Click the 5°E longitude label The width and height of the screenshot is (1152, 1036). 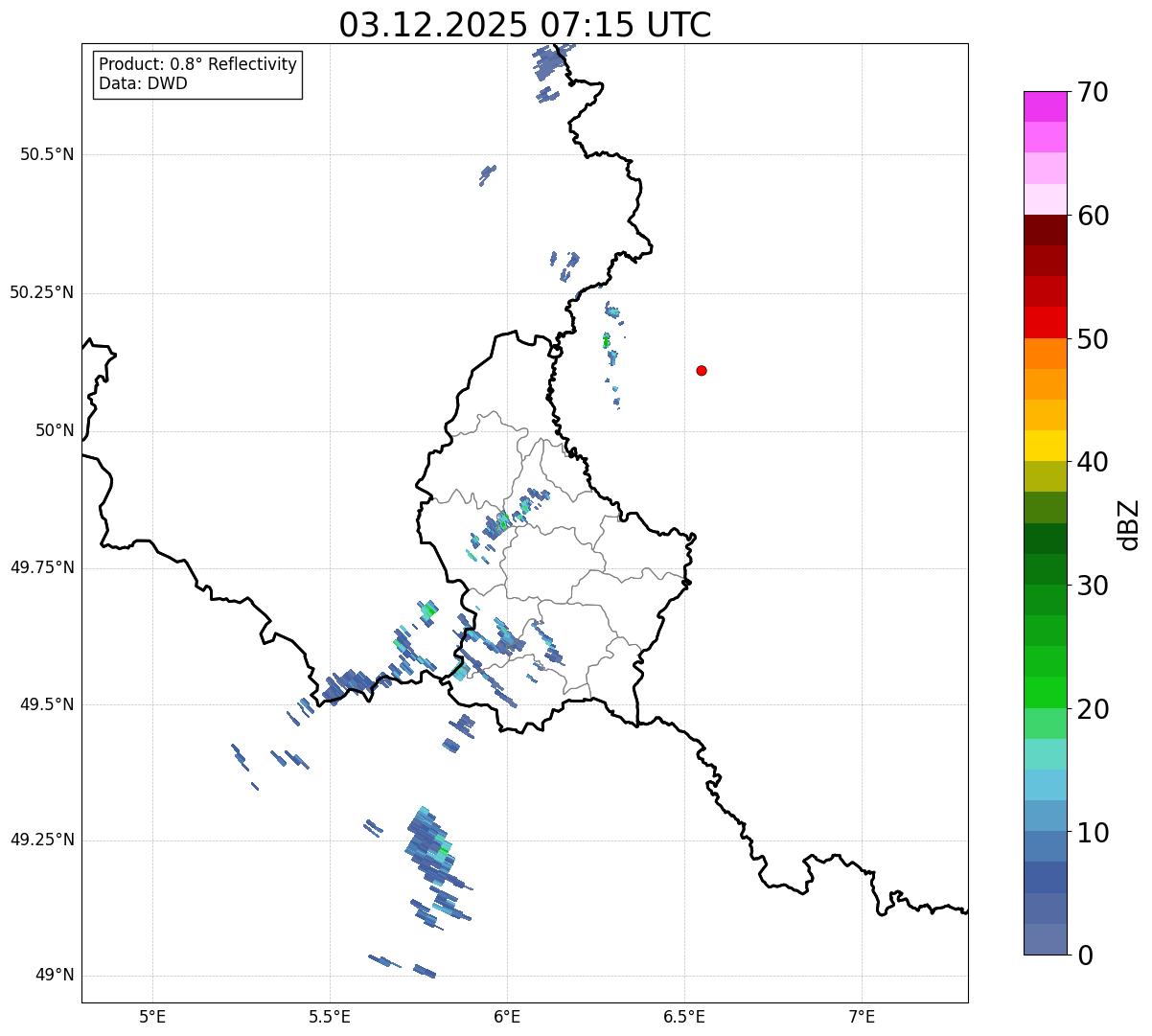[152, 1016]
